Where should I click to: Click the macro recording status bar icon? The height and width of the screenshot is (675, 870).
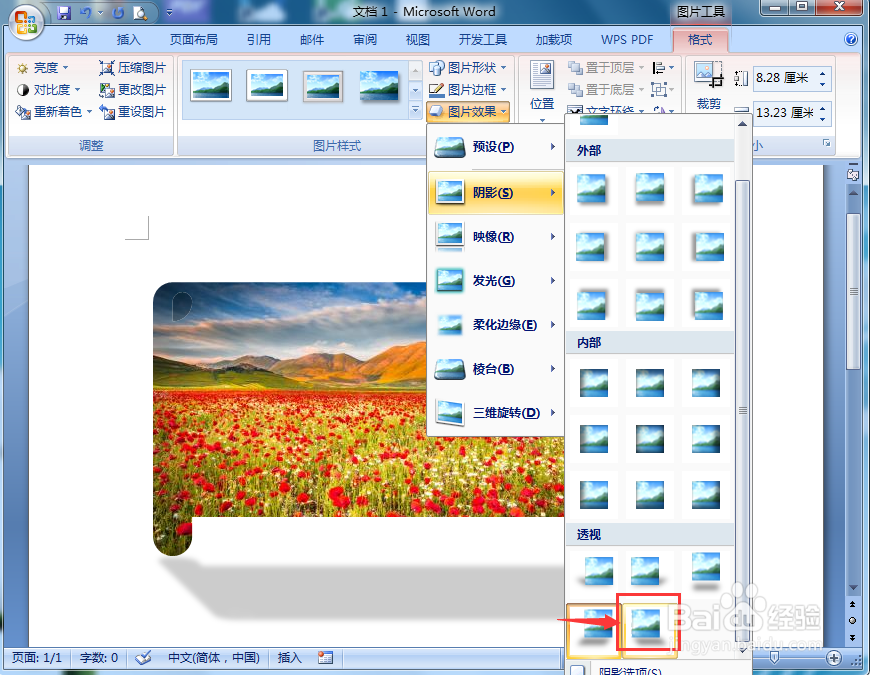point(325,658)
